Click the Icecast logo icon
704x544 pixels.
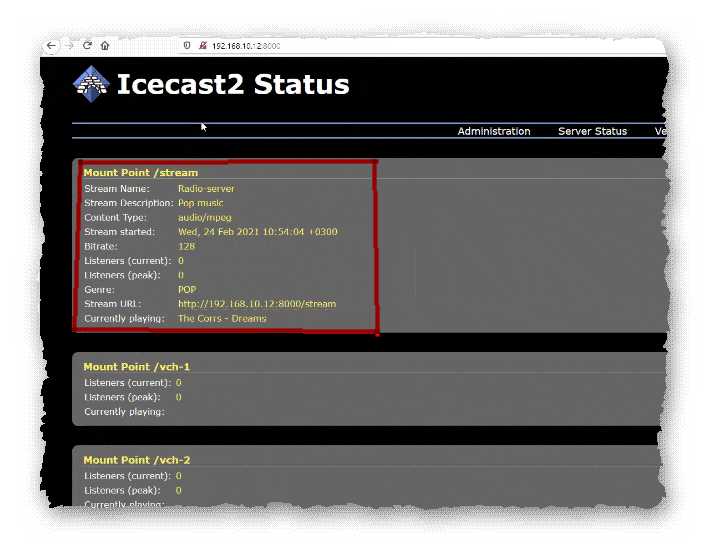[x=92, y=84]
